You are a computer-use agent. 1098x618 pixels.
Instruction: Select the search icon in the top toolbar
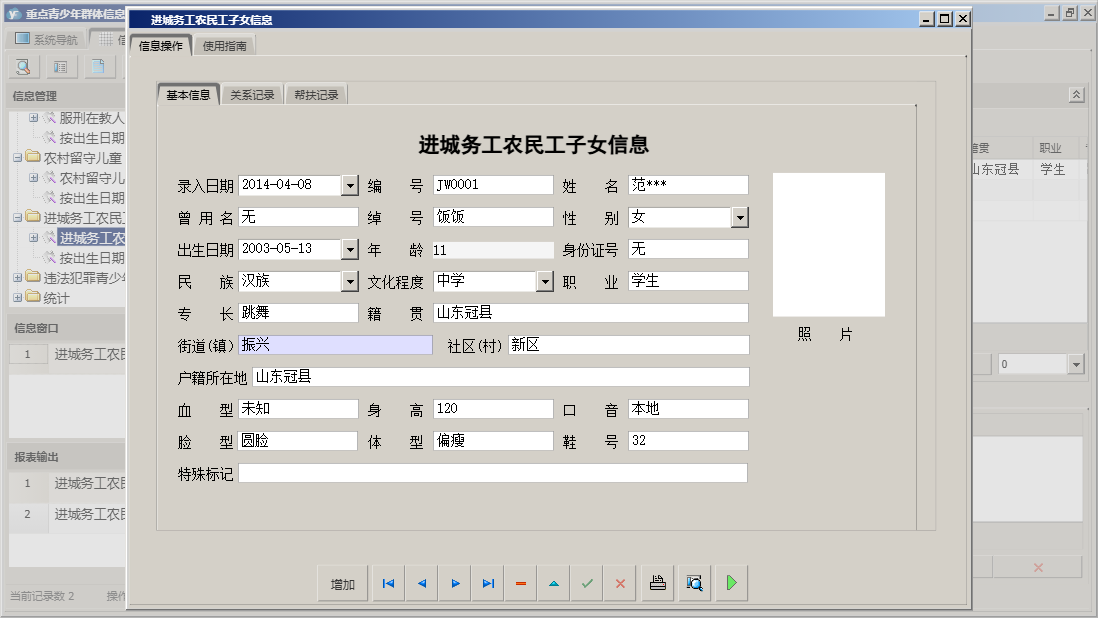pos(22,66)
